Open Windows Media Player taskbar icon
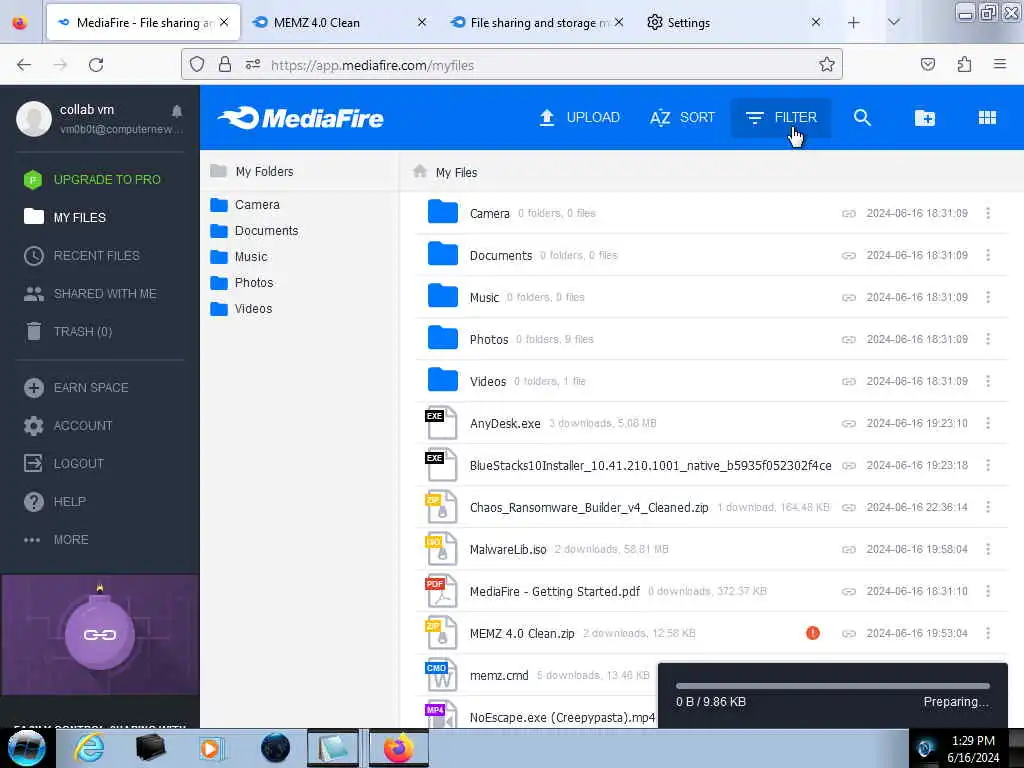Viewport: 1024px width, 768px height. (x=211, y=748)
